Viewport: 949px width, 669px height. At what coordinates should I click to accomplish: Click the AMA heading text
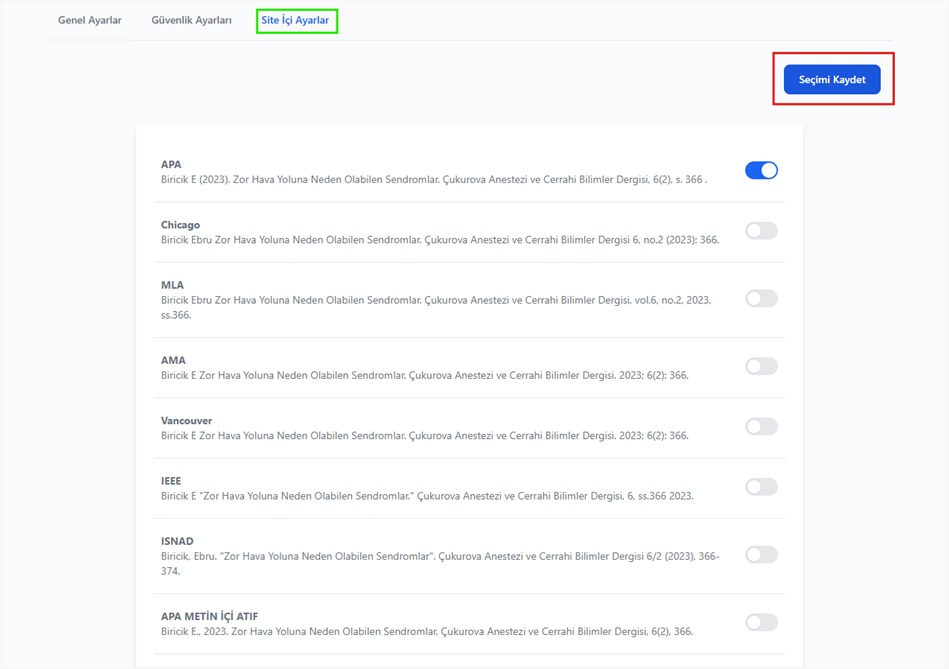173,360
